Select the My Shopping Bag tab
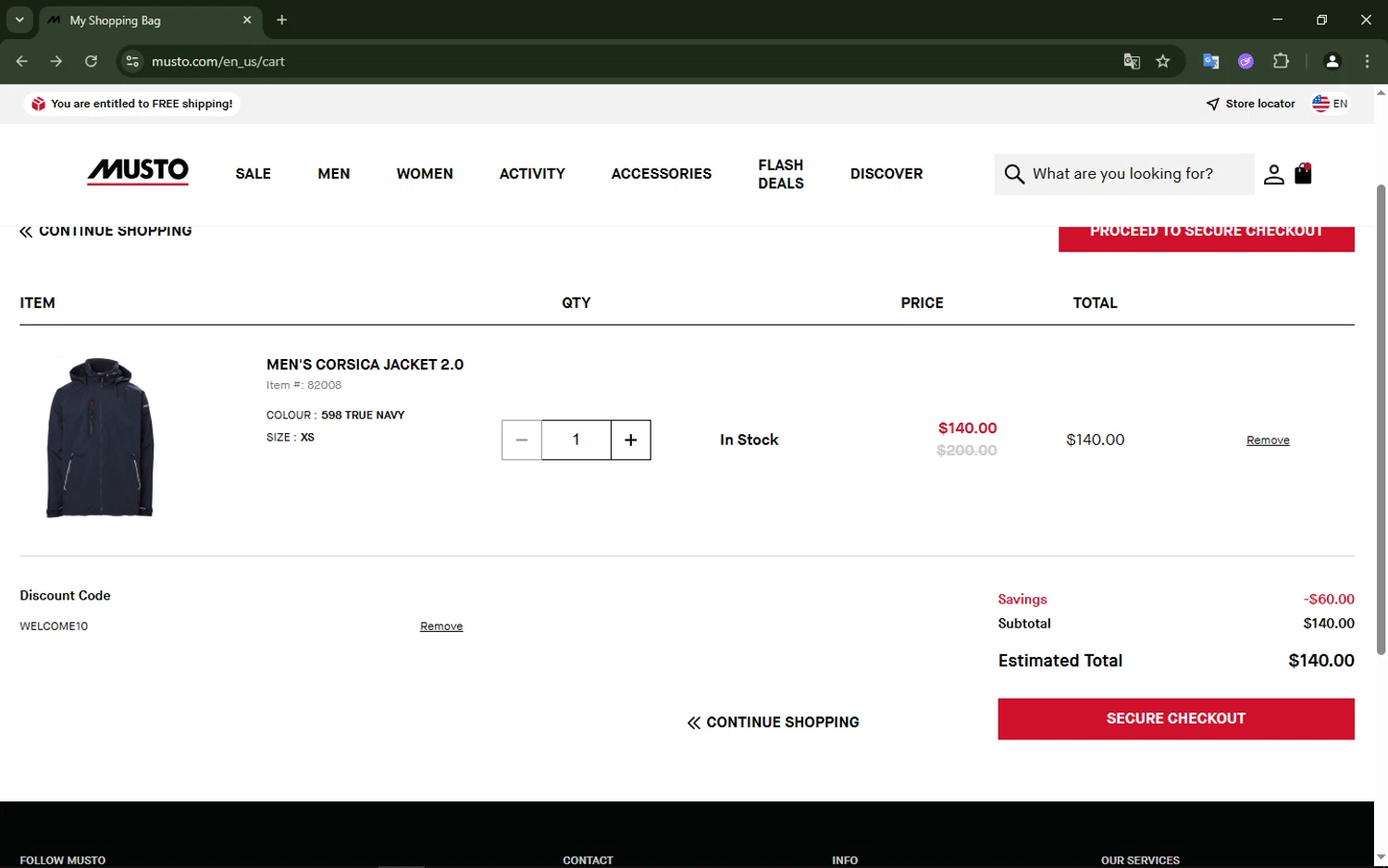This screenshot has width=1388, height=868. 148,20
